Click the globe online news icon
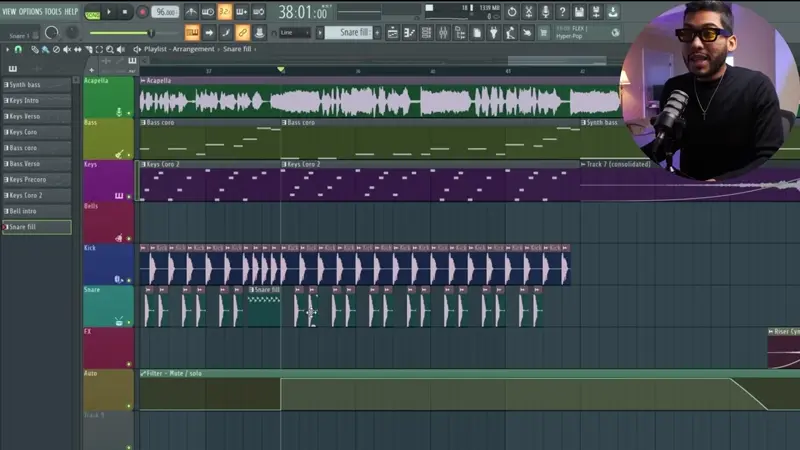 [616, 33]
